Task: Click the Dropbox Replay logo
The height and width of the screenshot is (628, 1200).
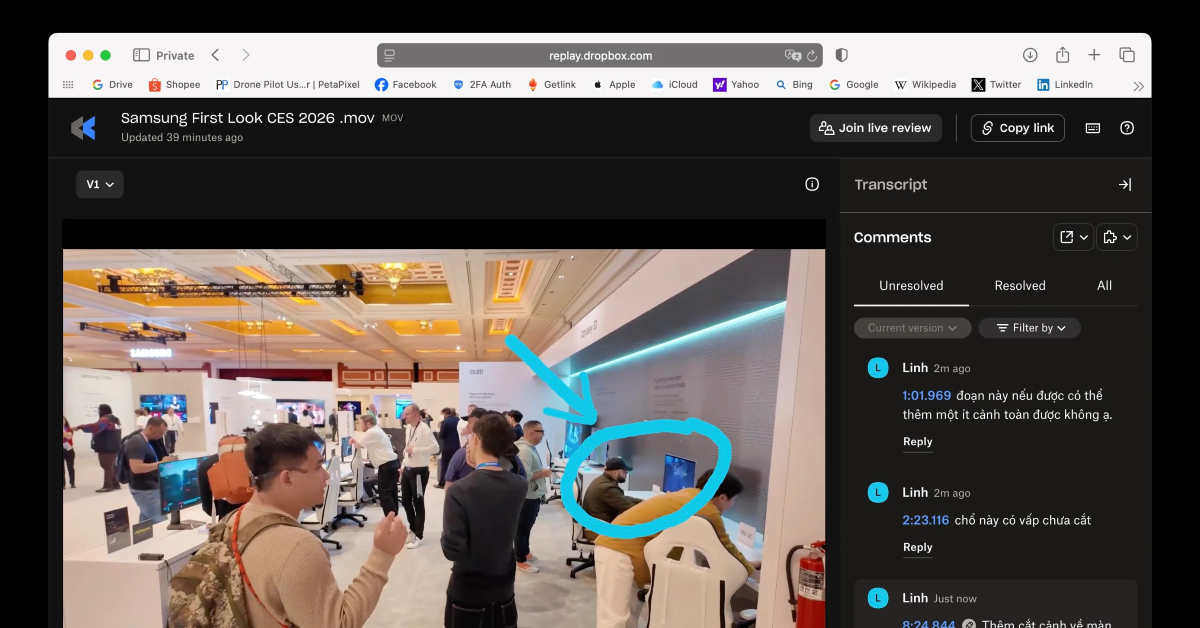Action: coord(83,127)
